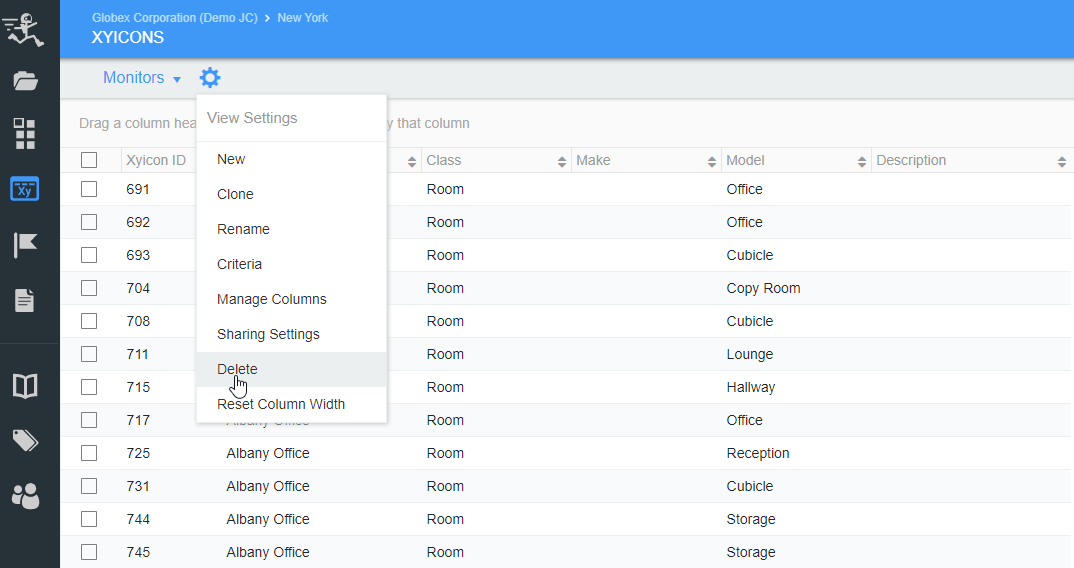Viewport: 1074px width, 568px height.
Task: Check the box for row 704
Action: [89, 288]
